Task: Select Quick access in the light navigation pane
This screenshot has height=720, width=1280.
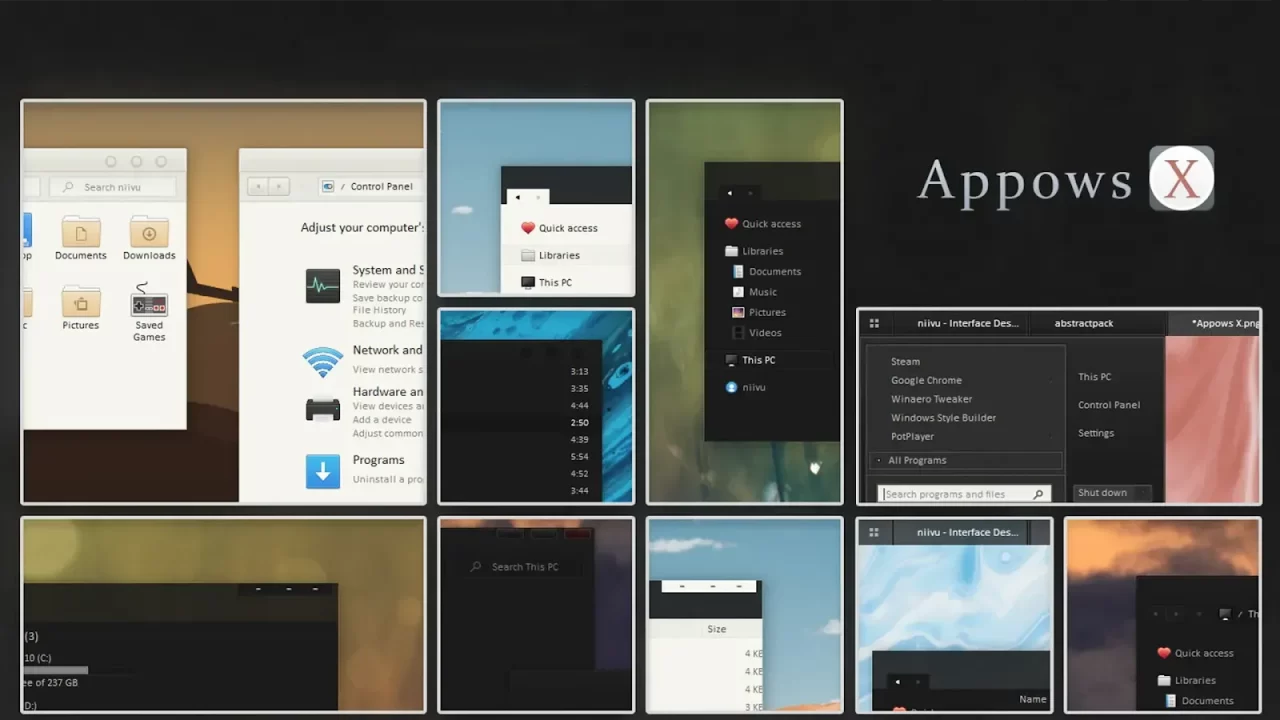Action: [x=559, y=228]
